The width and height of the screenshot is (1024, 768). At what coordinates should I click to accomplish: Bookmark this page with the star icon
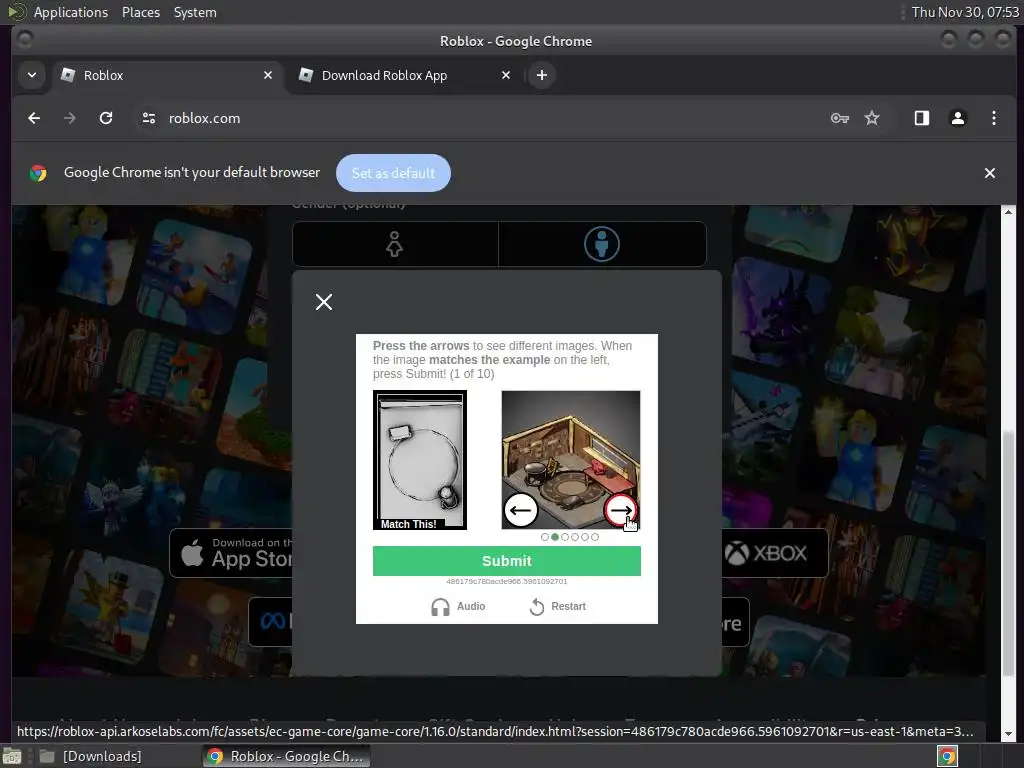click(872, 118)
